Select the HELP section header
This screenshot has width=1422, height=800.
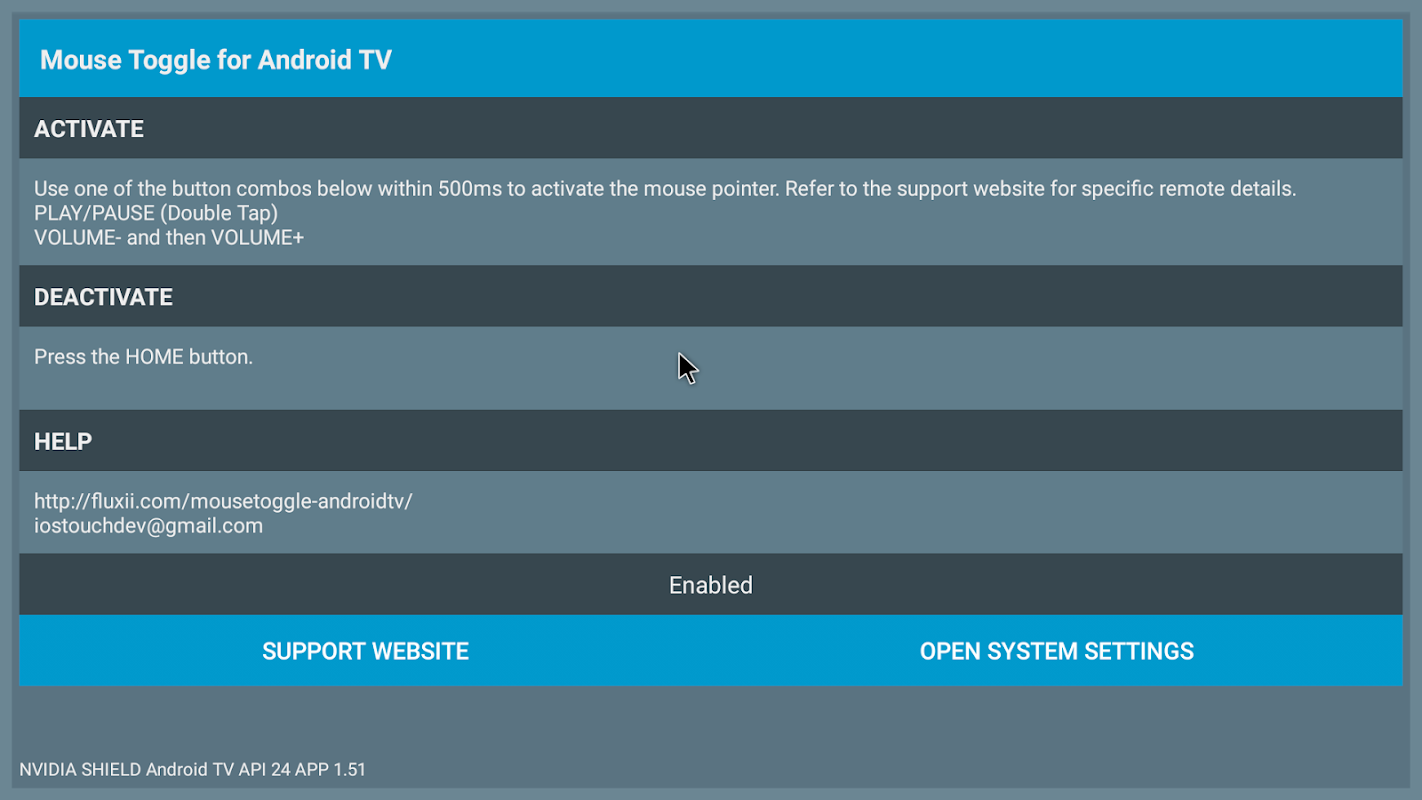711,441
